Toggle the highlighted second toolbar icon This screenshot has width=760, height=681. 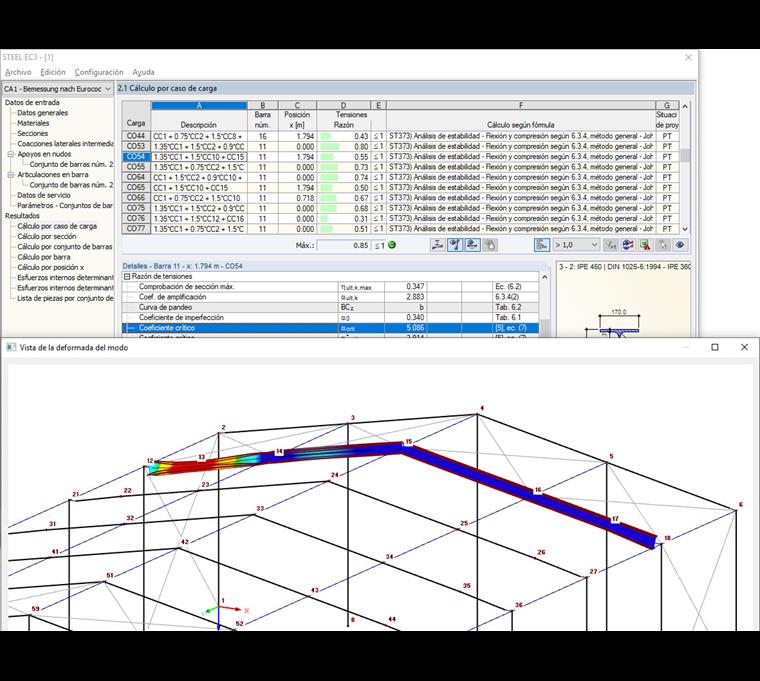(x=455, y=245)
